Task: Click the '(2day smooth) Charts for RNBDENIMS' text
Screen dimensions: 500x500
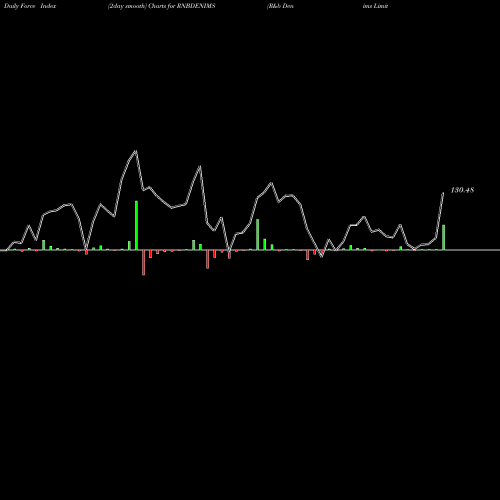Action: point(161,6)
